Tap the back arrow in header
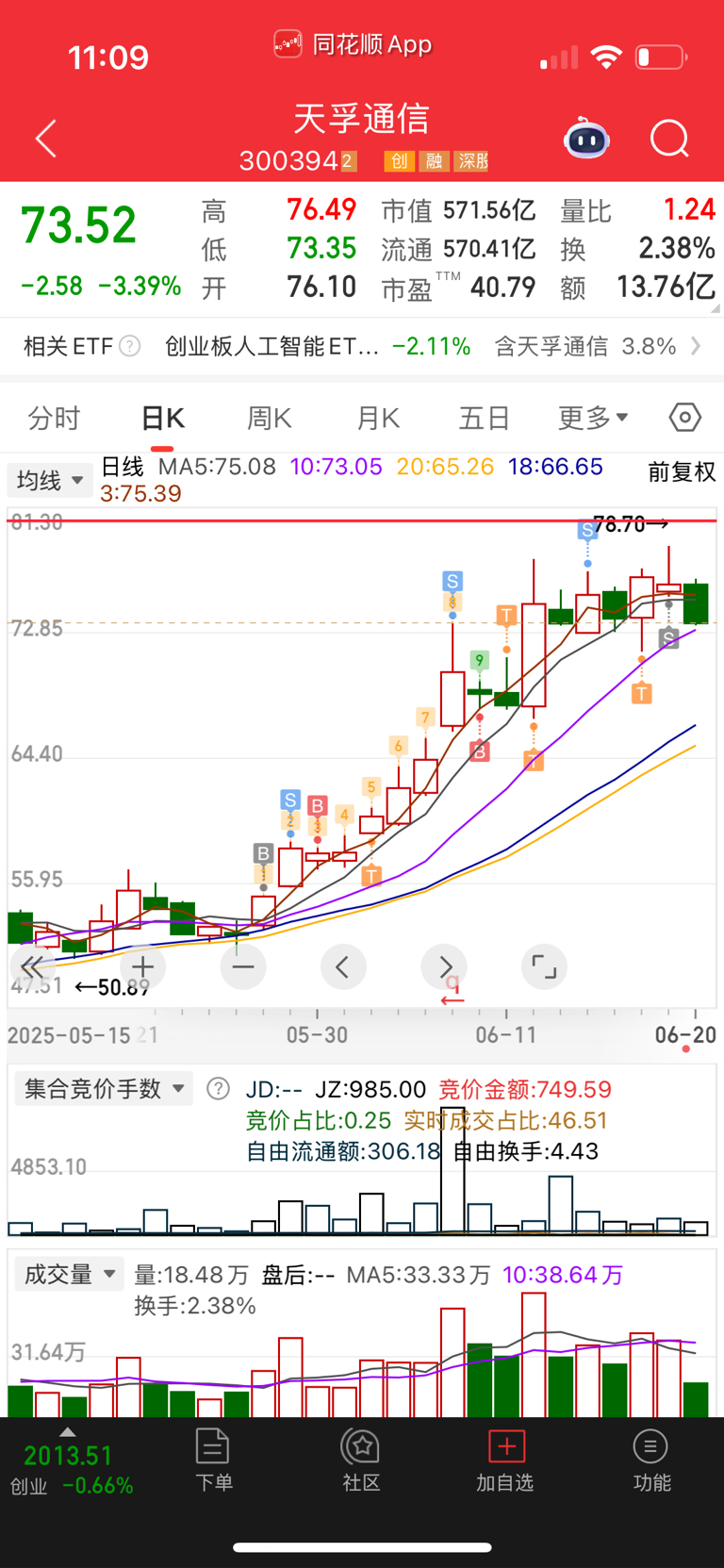The width and height of the screenshot is (724, 1568). tap(46, 139)
